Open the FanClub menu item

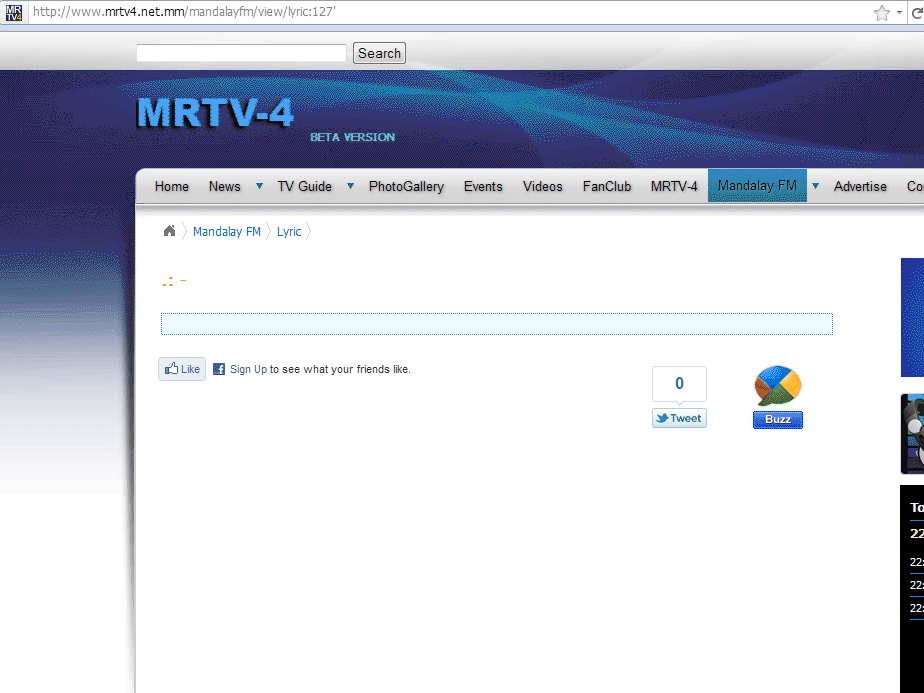point(607,186)
